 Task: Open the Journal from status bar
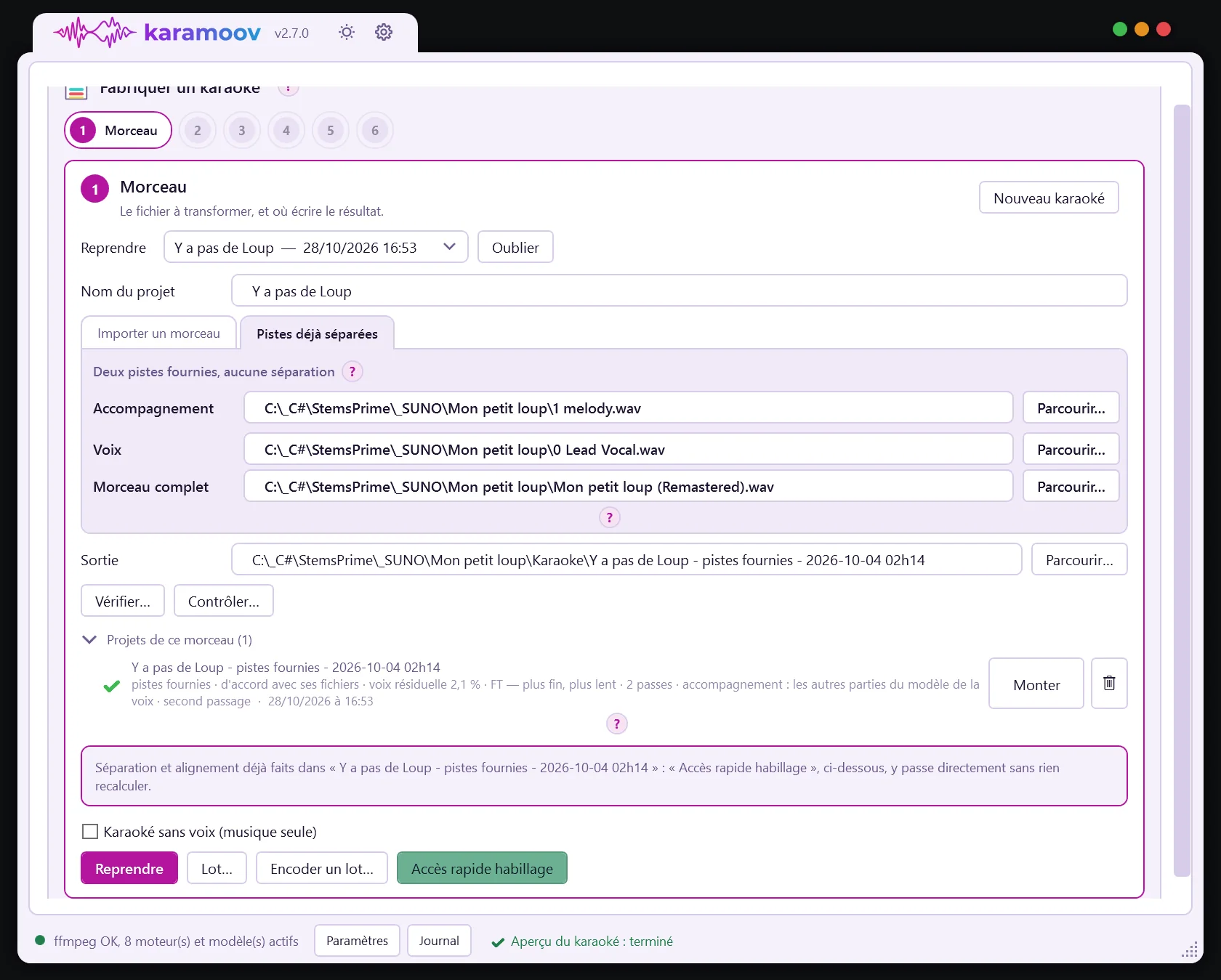tap(439, 940)
